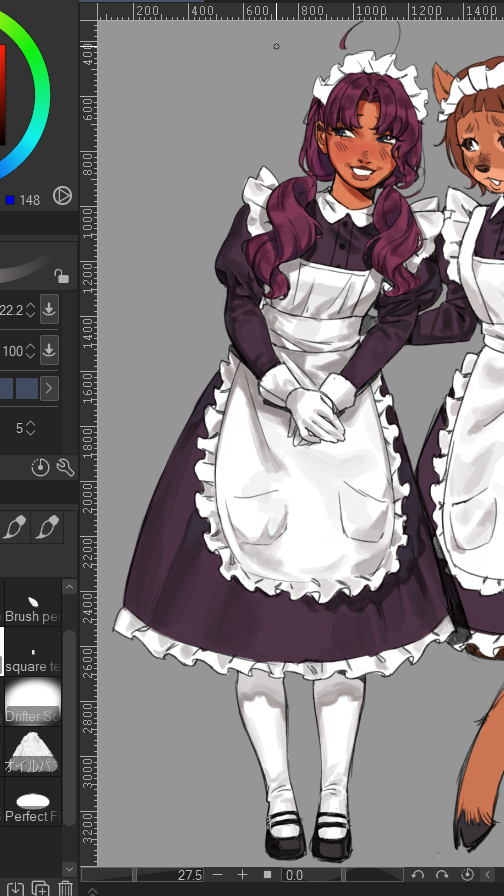Click the reset dial icon near wrench
The image size is (504, 896).
40,467
